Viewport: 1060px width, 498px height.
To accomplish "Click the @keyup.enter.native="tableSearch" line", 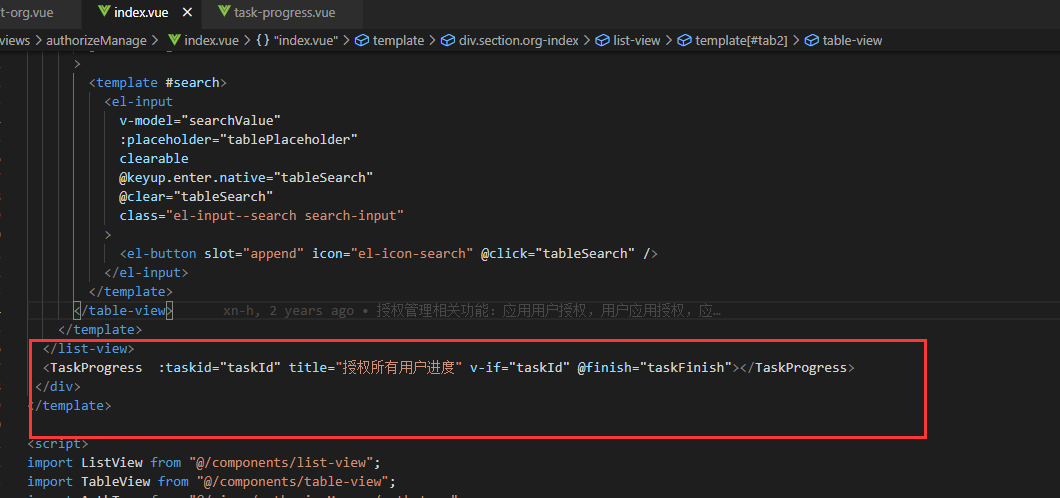I will 247,178.
